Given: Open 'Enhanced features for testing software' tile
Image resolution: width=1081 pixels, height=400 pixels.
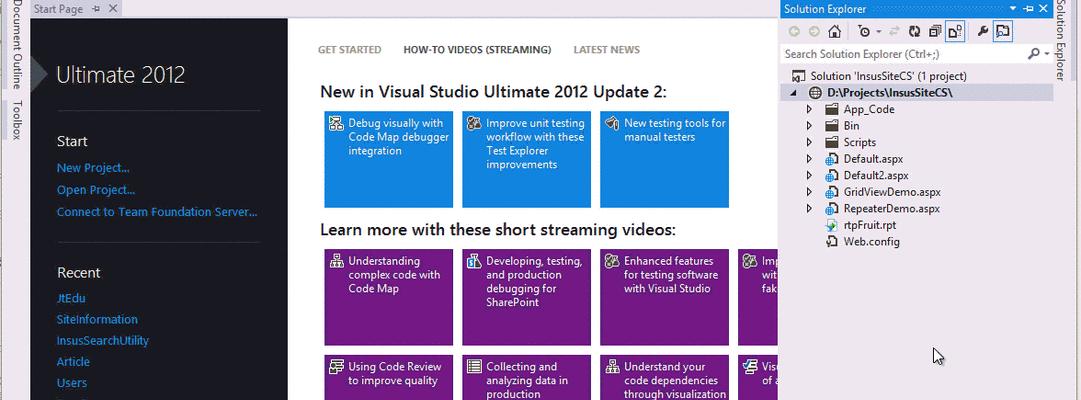Looking at the screenshot, I should (665, 297).
